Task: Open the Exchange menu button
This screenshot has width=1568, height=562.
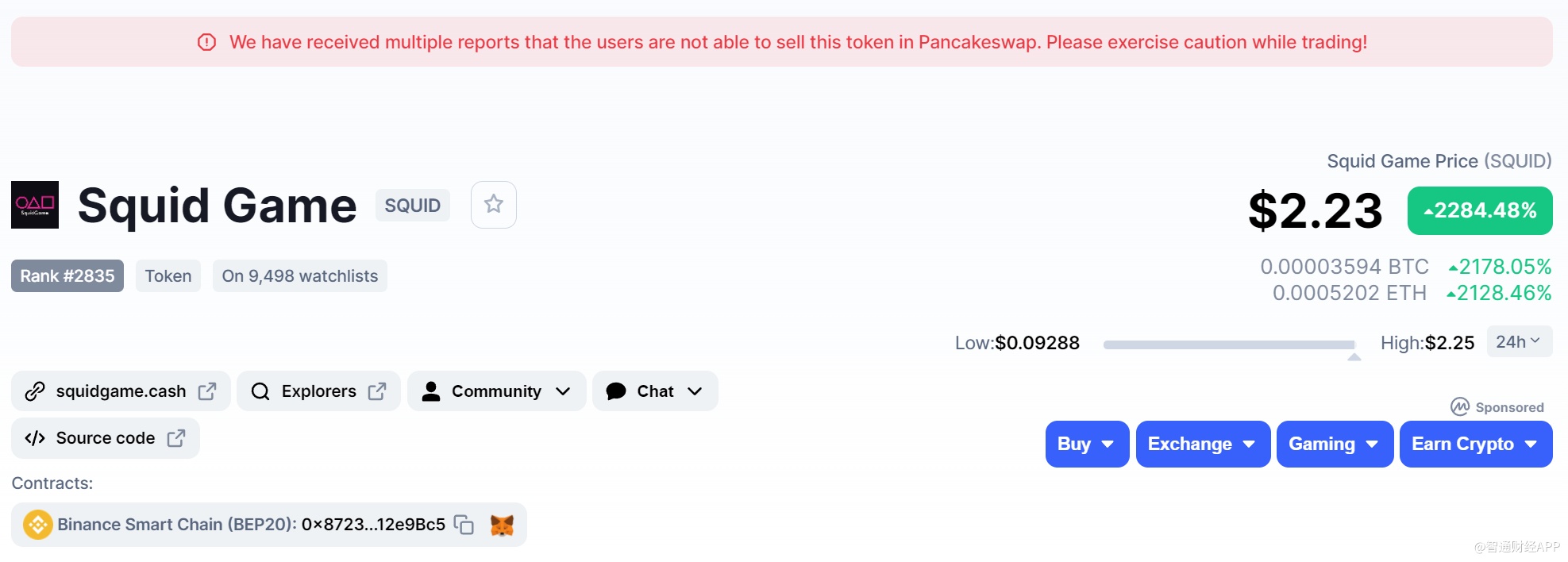Action: tap(1202, 445)
